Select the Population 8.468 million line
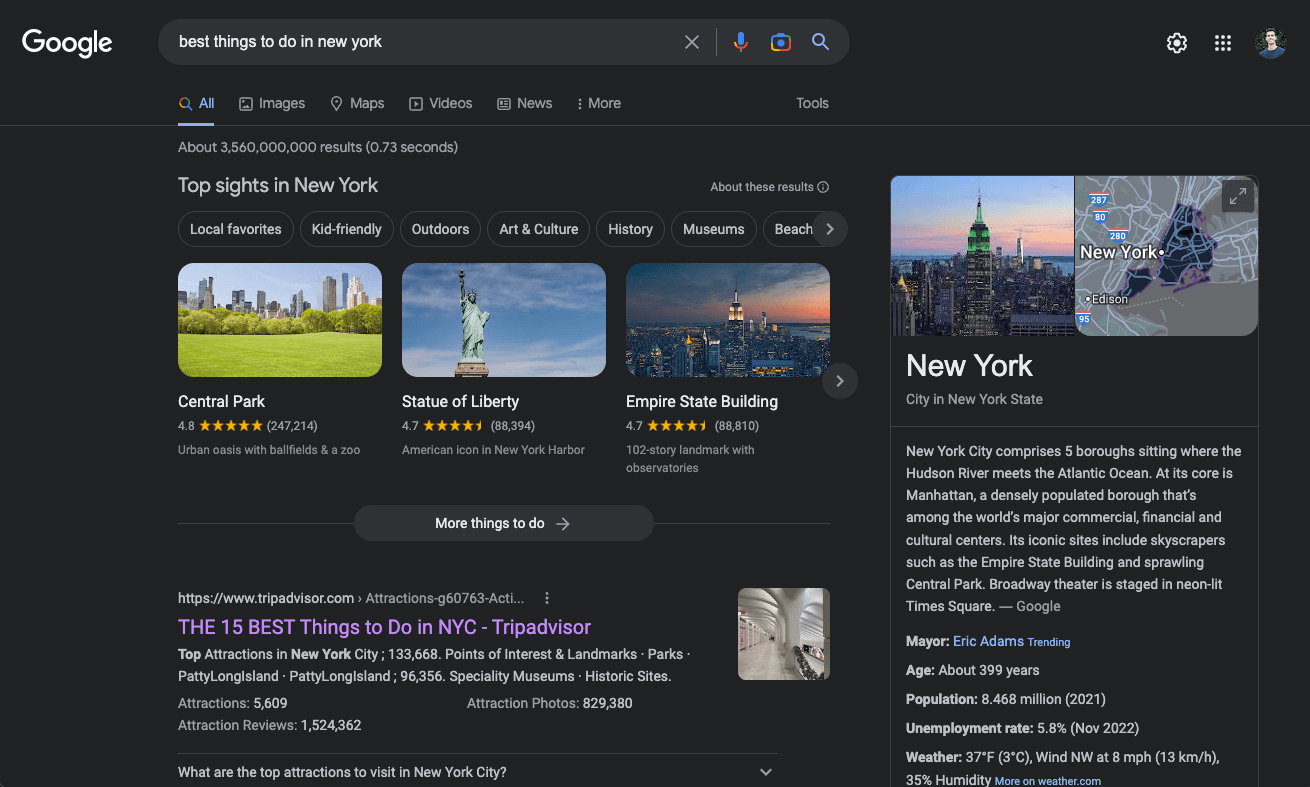Screen dimensions: 1310x787 tap(1006, 699)
